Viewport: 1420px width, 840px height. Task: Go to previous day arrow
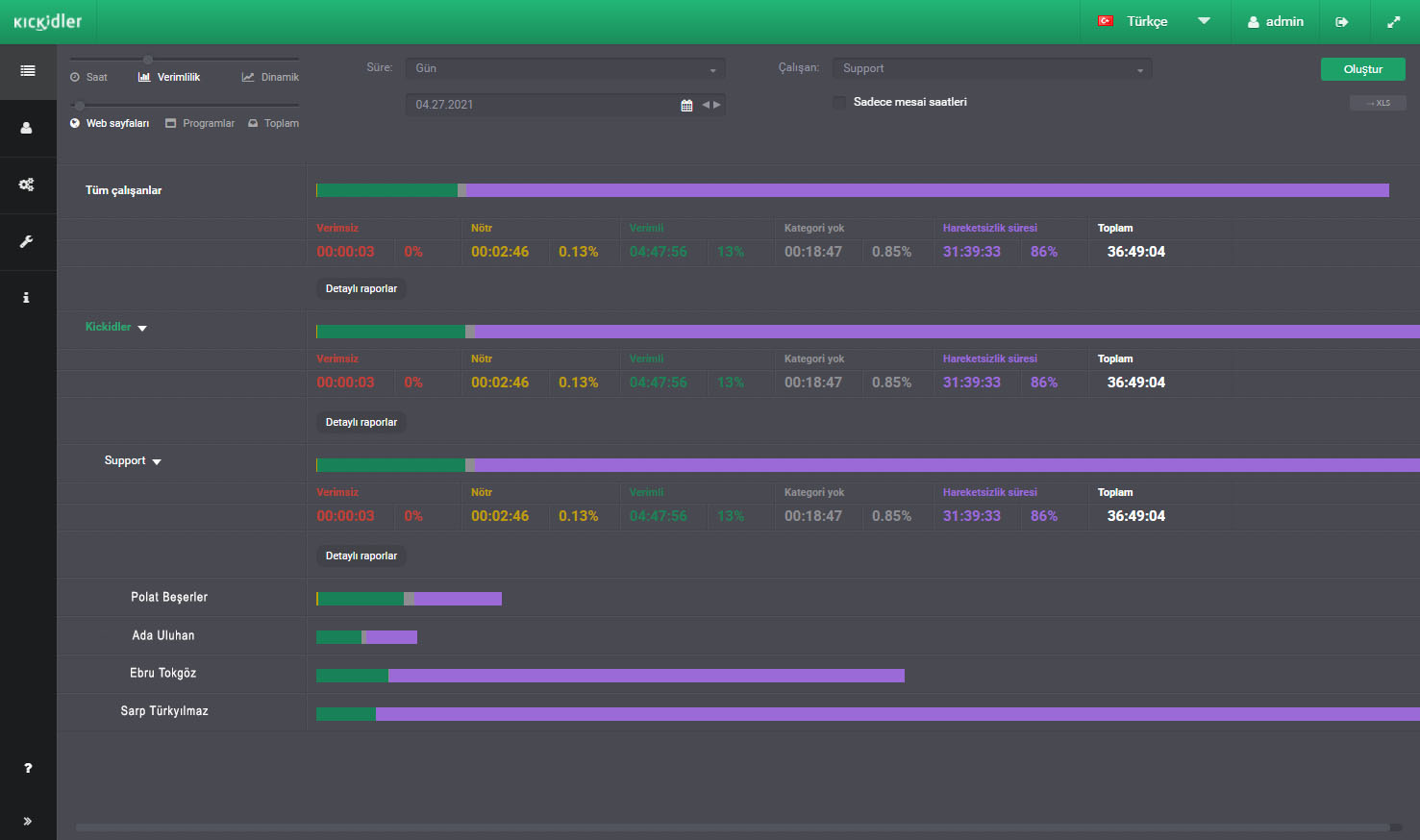706,105
